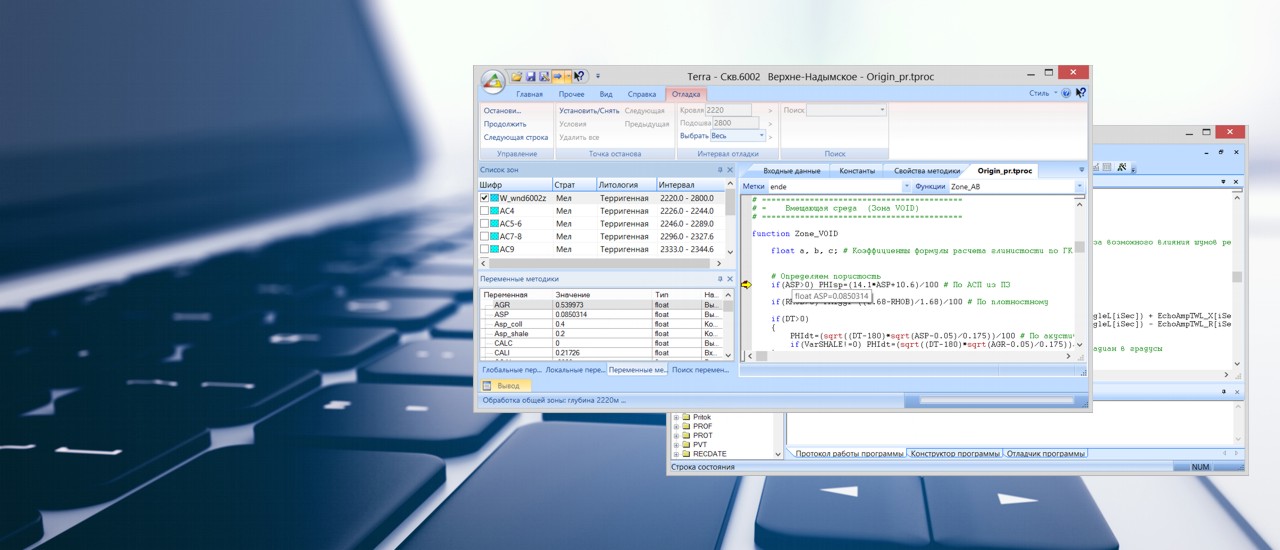The image size is (1280, 550).
Task: Click the blue help icon next to Стиль
Action: pos(1066,93)
